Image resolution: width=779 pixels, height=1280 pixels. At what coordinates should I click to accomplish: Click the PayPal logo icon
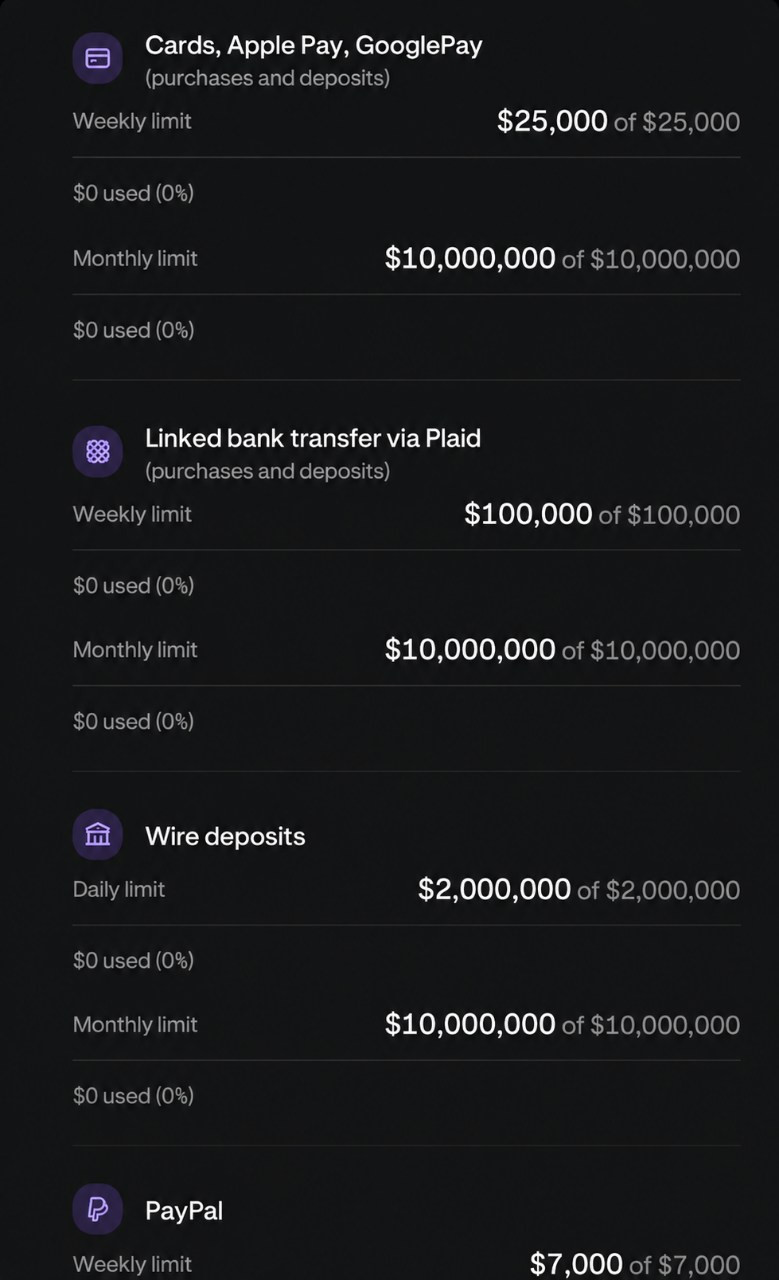[x=97, y=1209]
